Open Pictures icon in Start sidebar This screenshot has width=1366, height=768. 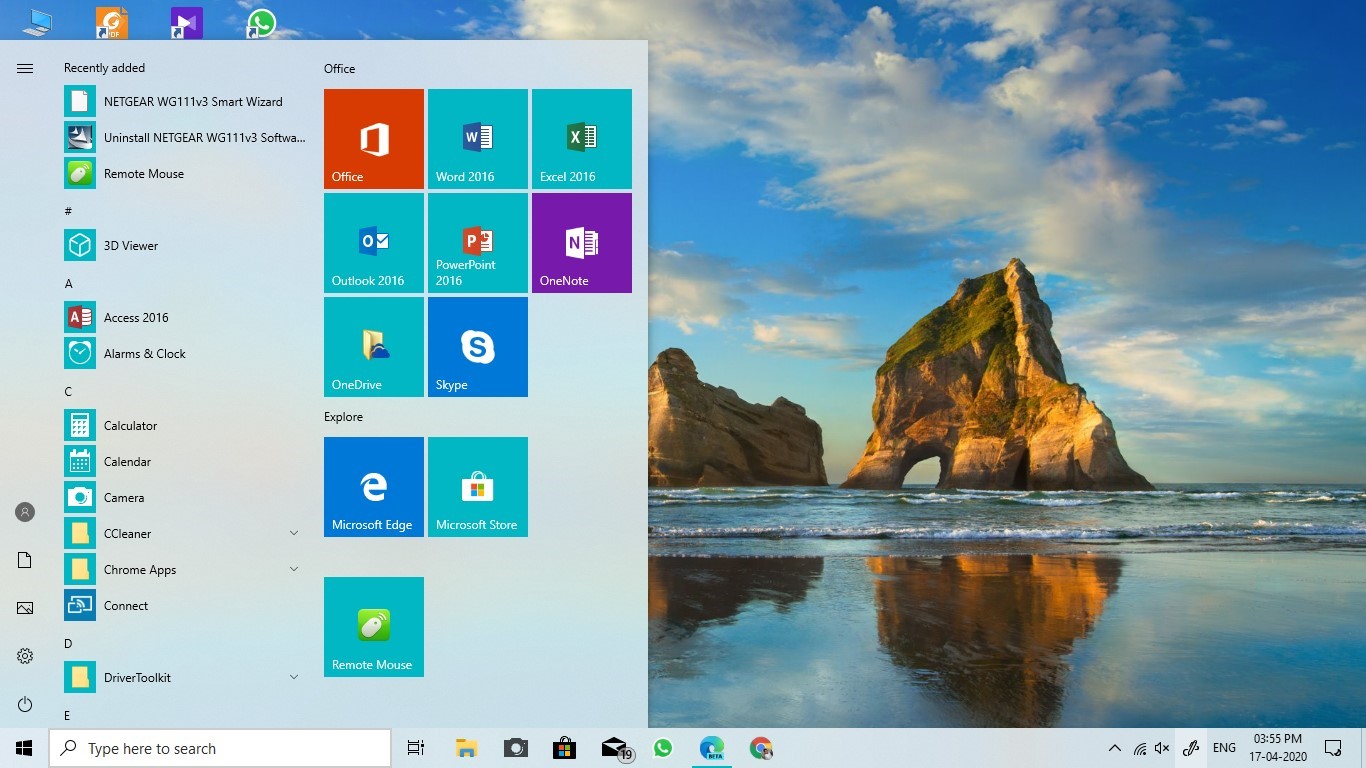coord(25,608)
